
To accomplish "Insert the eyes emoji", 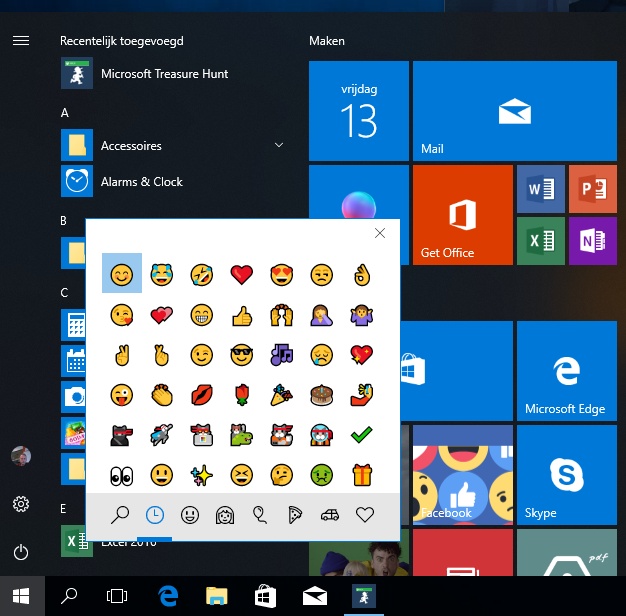I will pos(121,475).
